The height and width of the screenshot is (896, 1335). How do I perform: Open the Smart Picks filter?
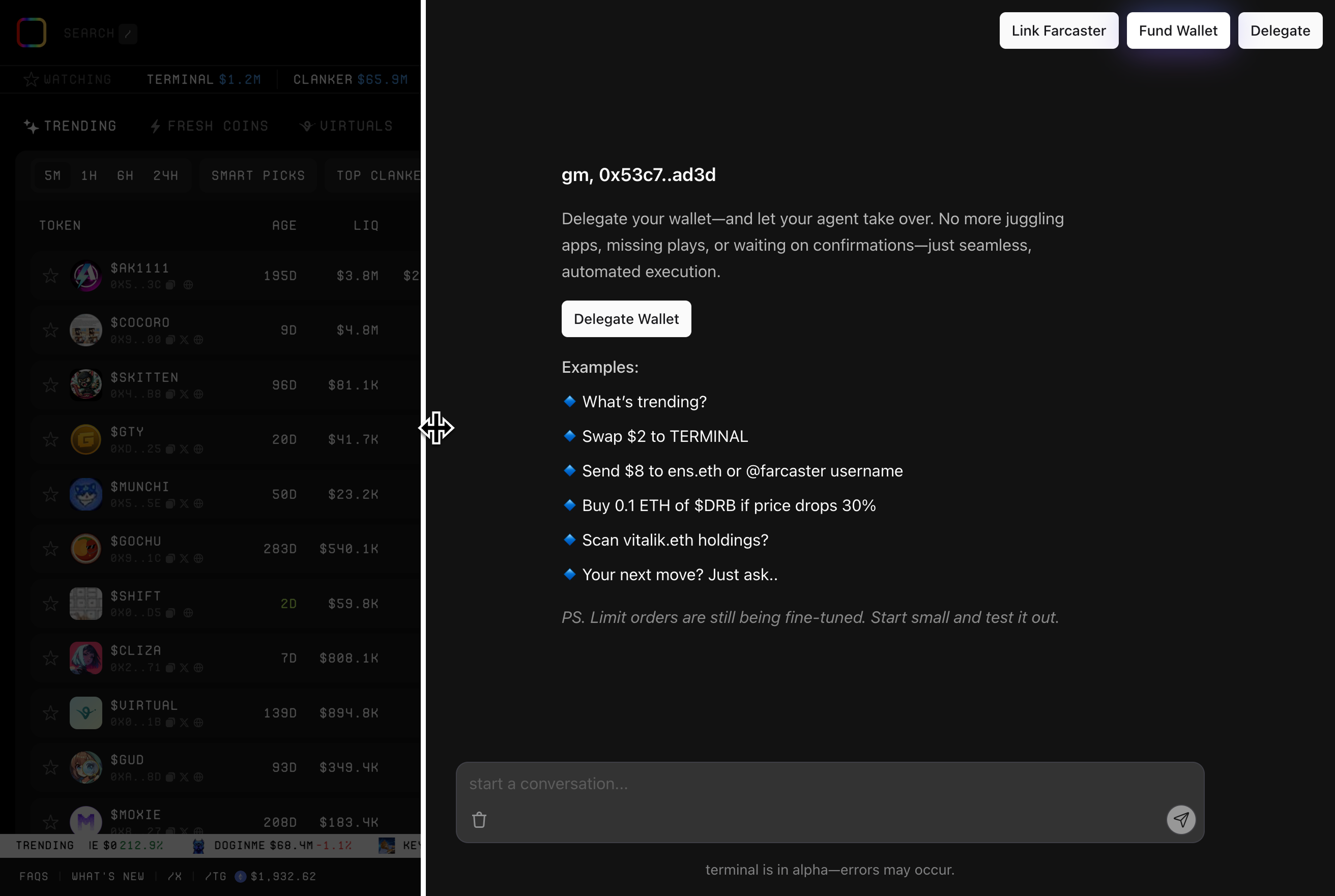pos(258,175)
